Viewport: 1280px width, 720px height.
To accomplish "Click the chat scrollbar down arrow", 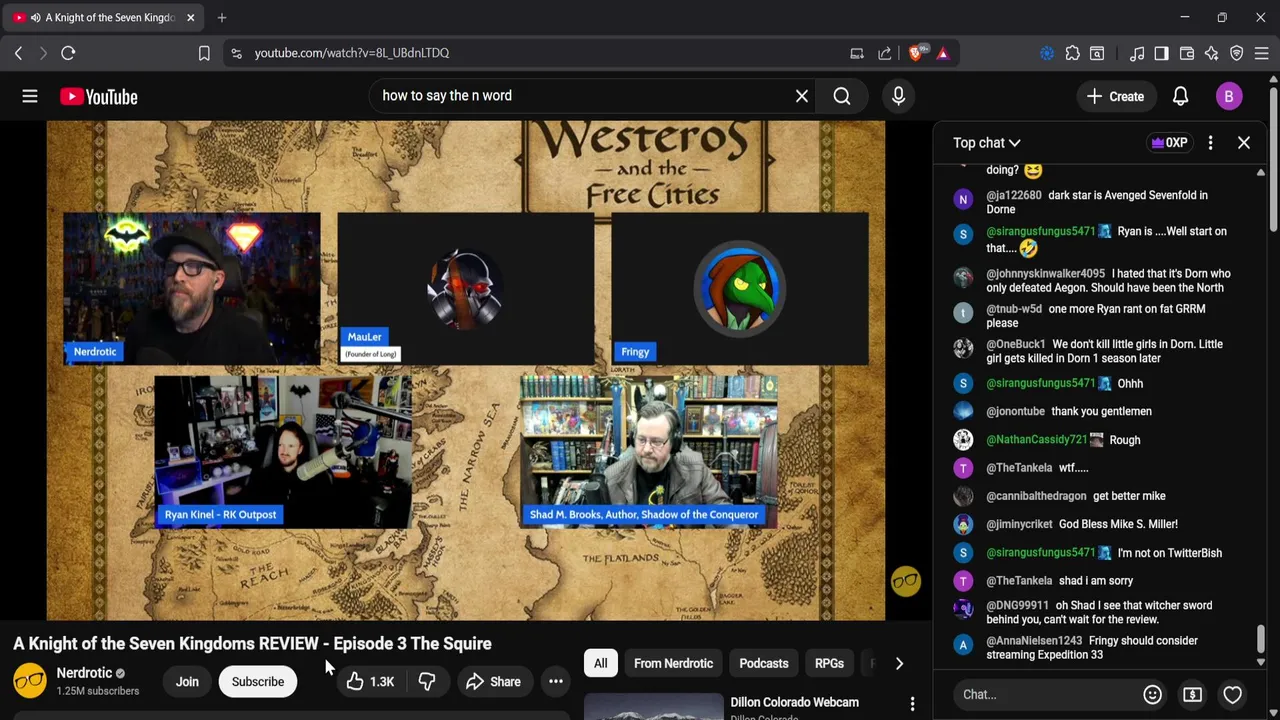I will click(1260, 662).
